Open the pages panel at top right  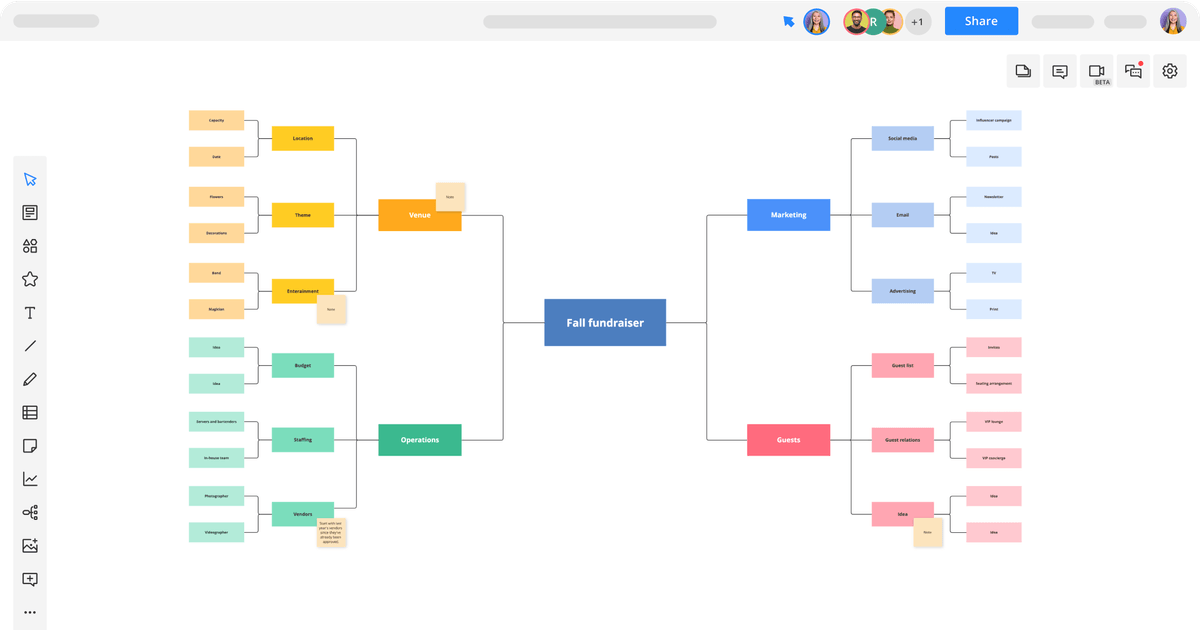click(1023, 71)
